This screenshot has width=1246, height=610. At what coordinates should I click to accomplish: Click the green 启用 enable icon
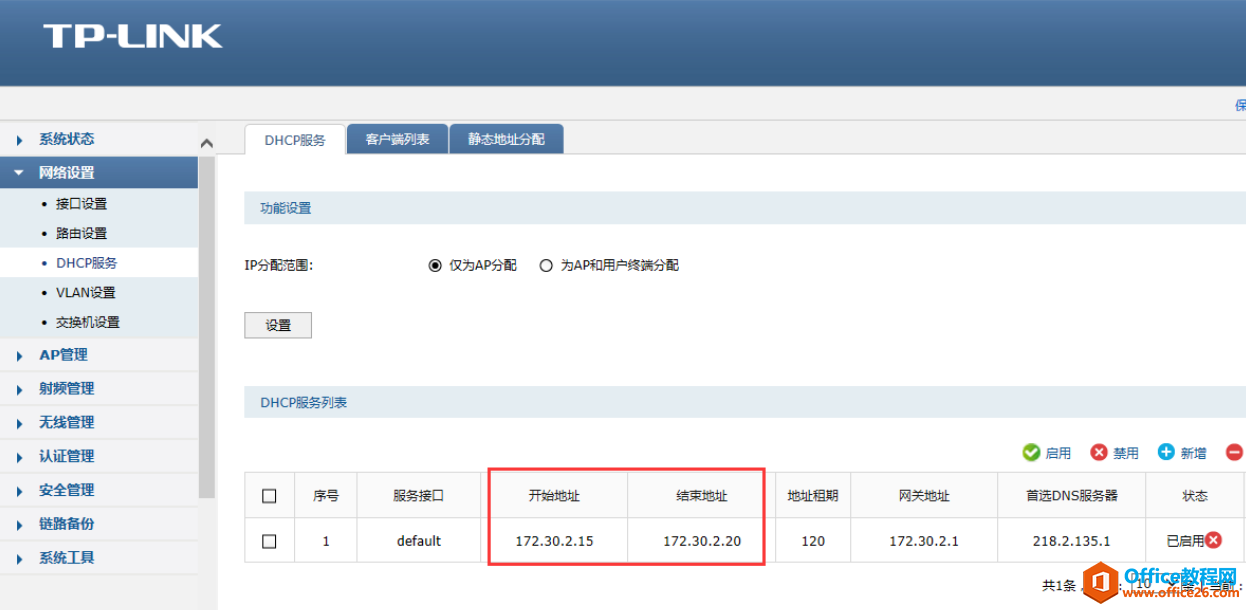coord(1032,453)
